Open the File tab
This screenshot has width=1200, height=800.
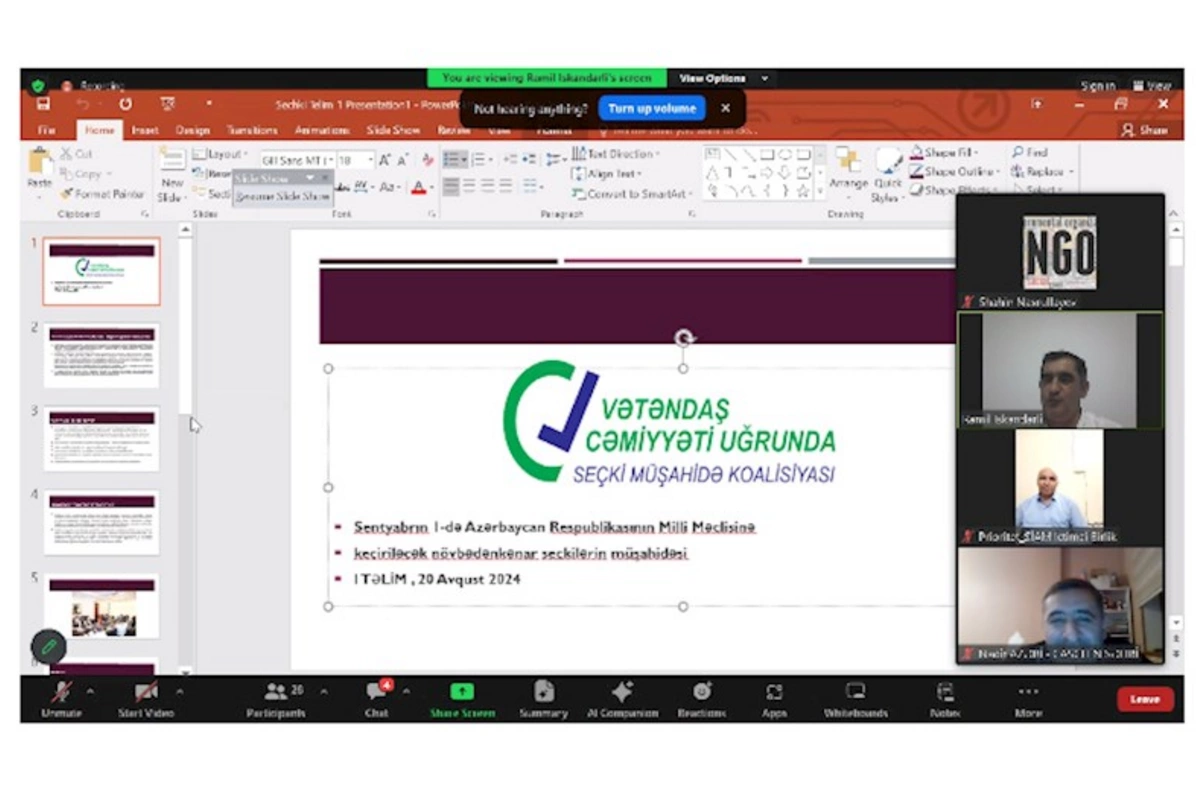tap(46, 130)
